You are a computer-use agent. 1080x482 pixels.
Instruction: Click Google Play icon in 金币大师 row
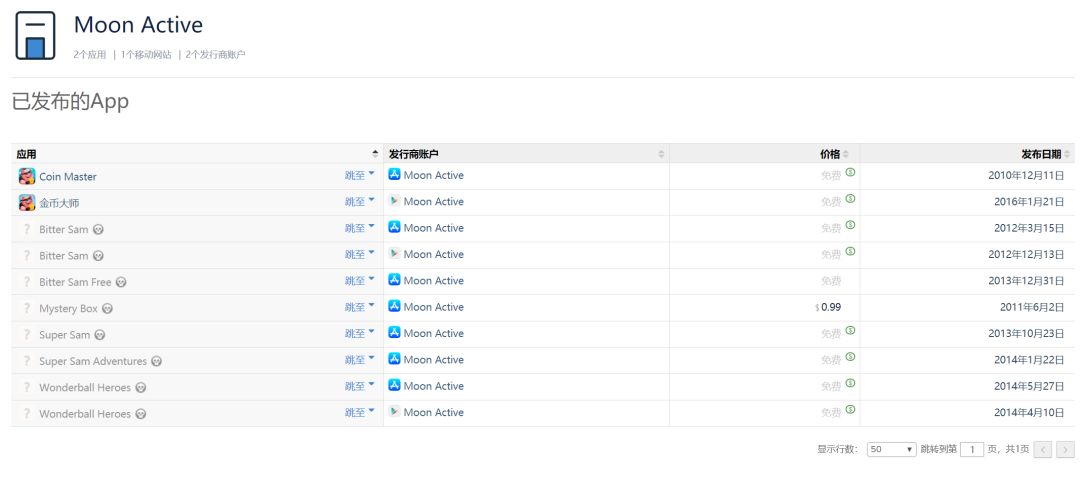pyautogui.click(x=394, y=201)
